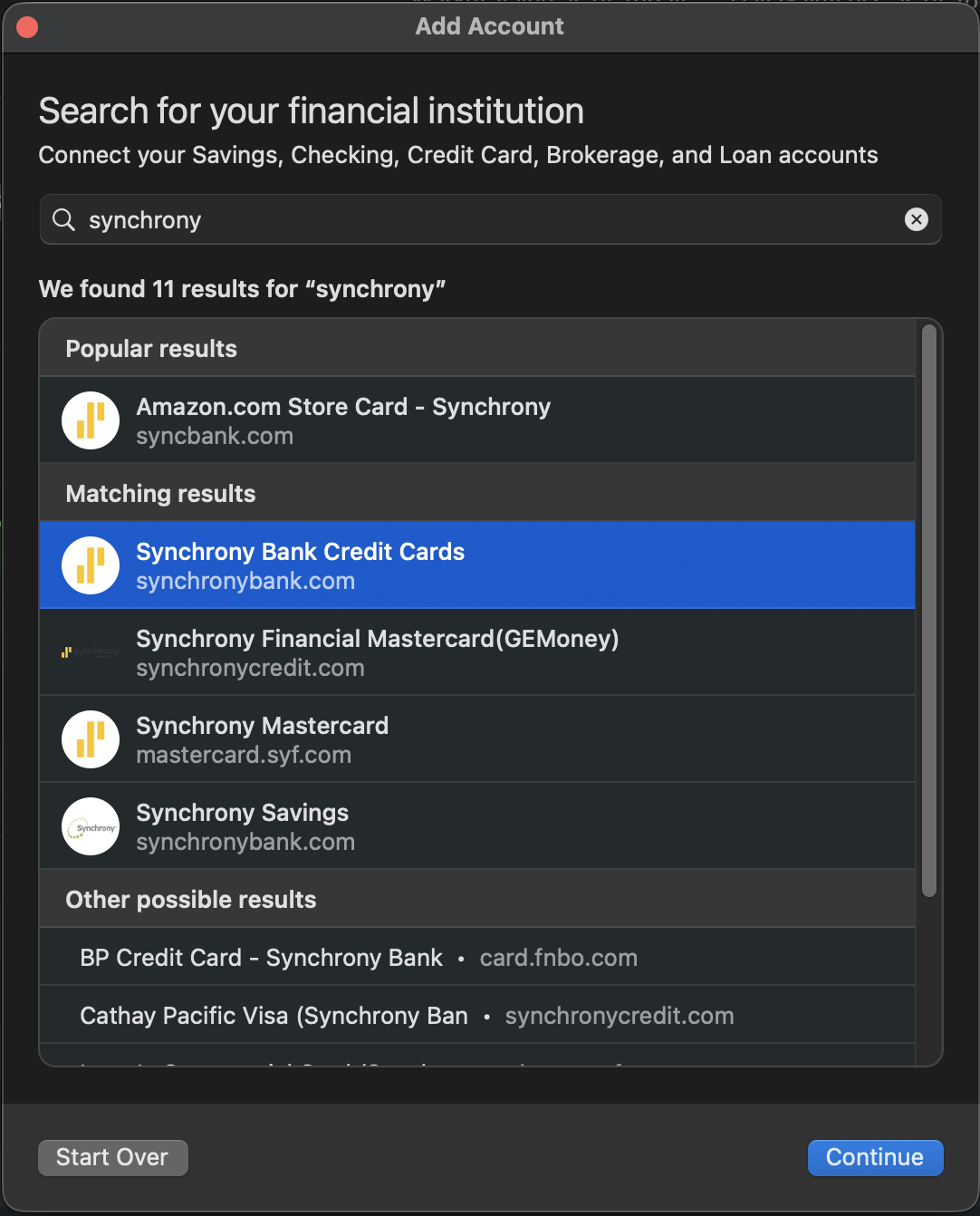Select Synchrony Bank Credit Cards result
Screen dimensions: 980x1216
(x=477, y=565)
